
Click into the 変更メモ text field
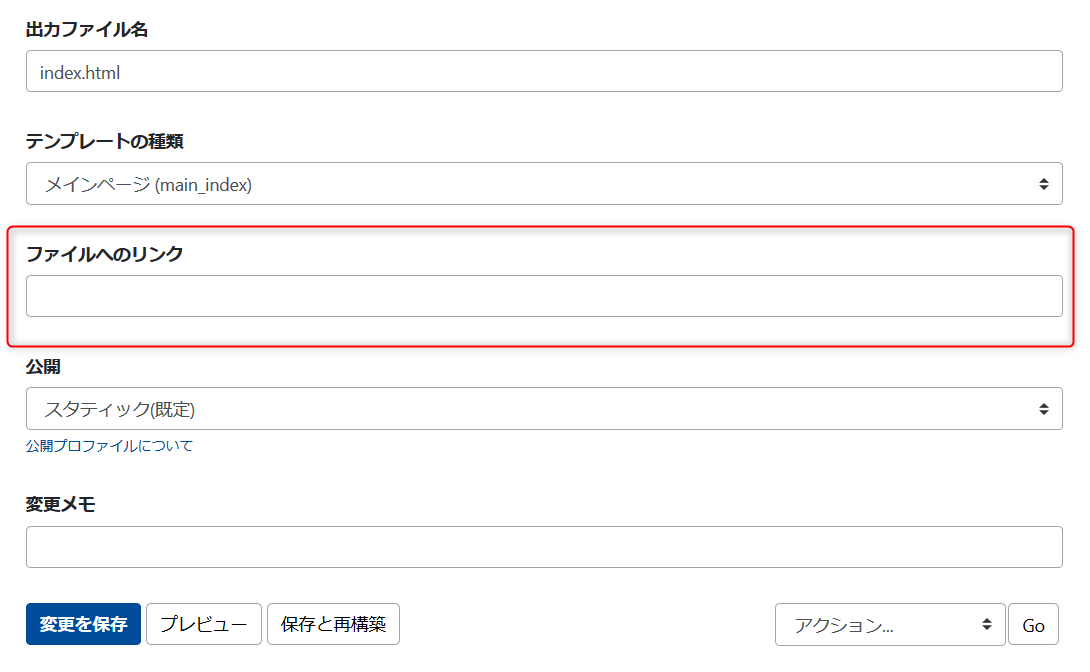(544, 547)
